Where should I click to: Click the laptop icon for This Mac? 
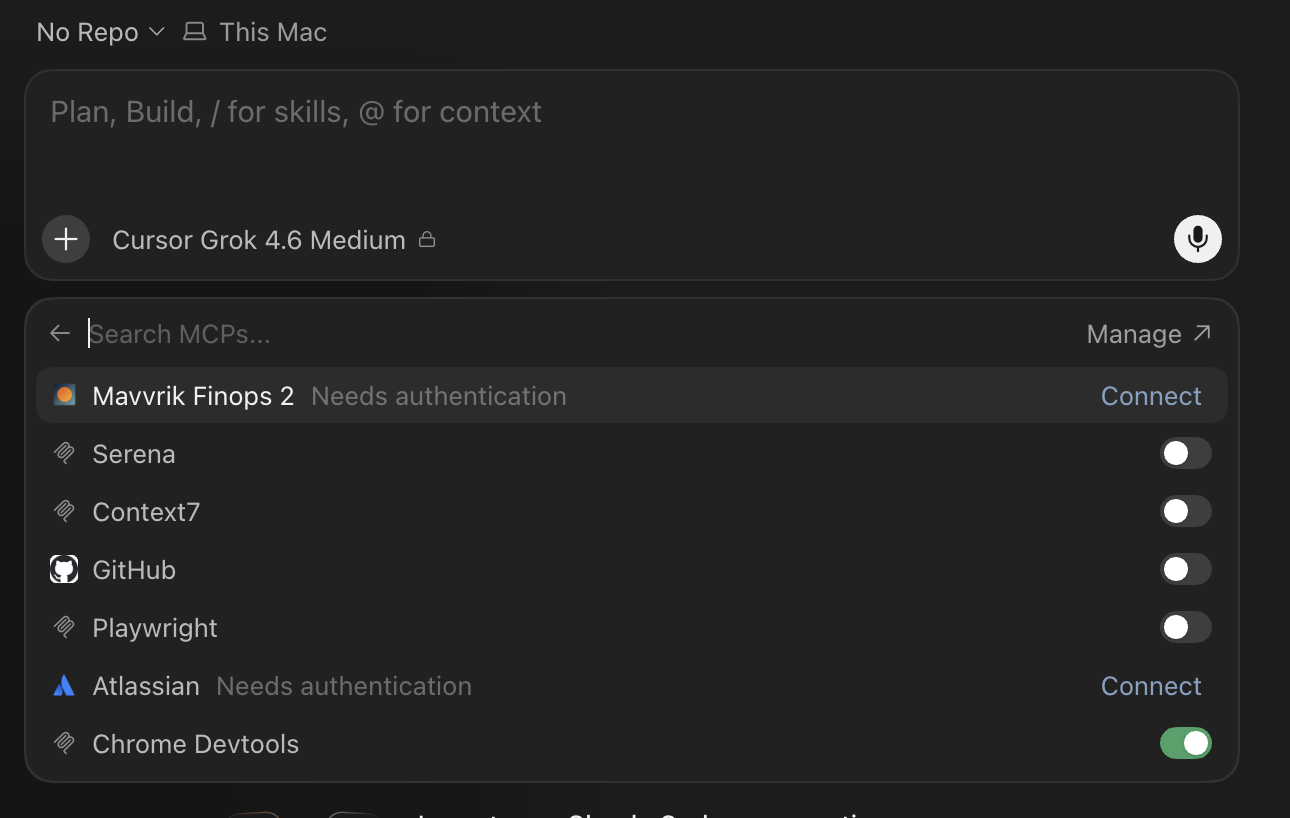(194, 32)
